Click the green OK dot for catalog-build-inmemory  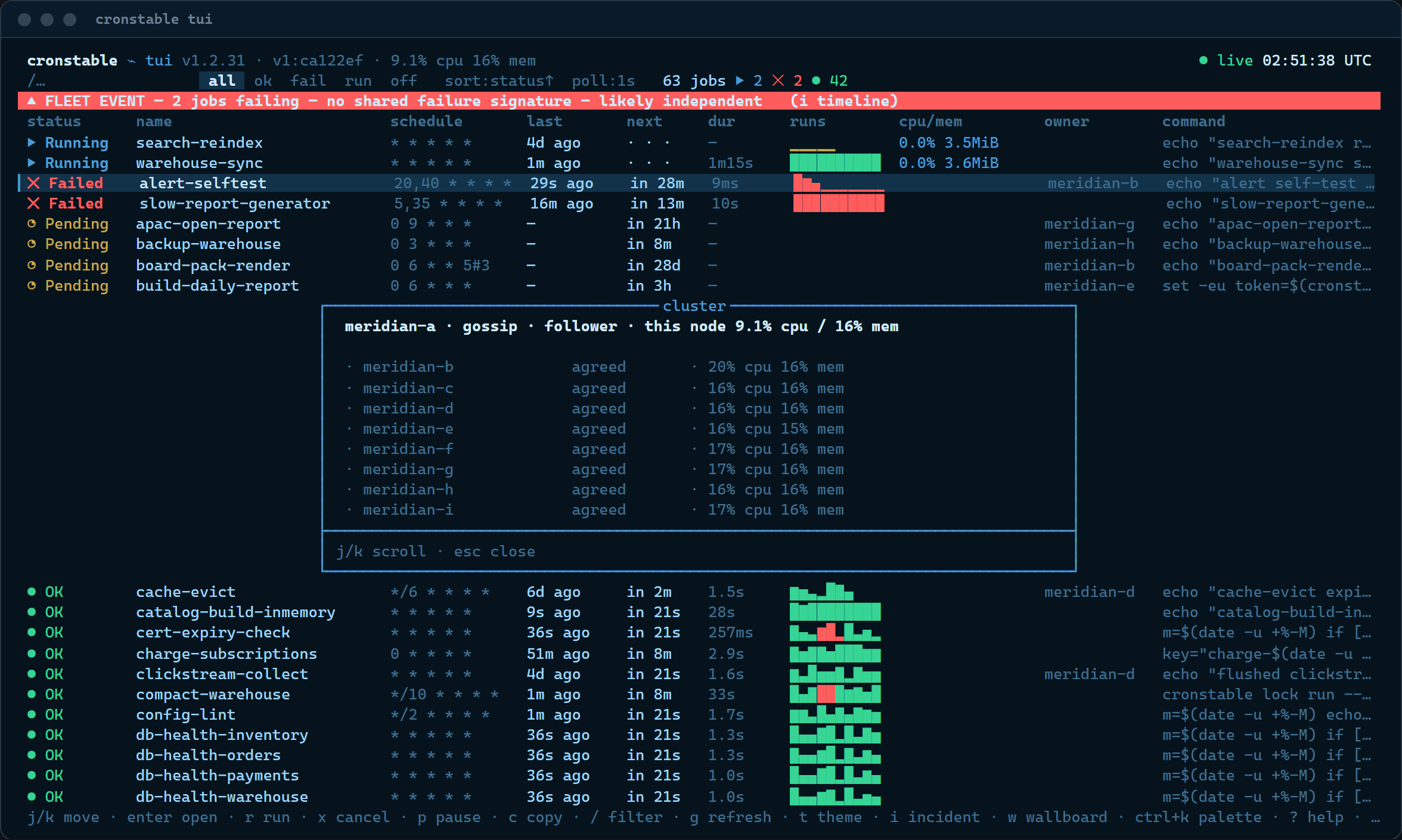coord(32,612)
